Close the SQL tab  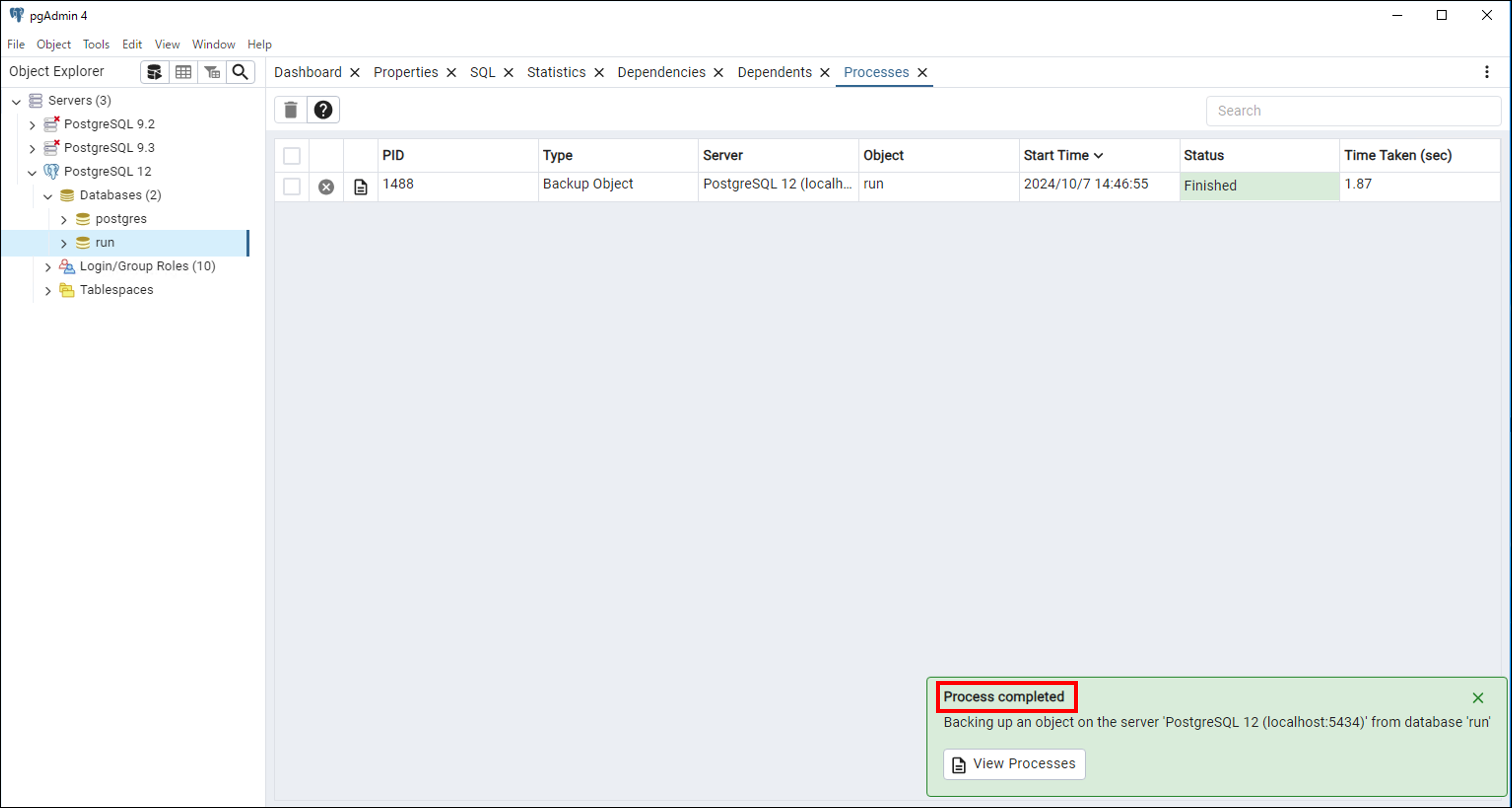coord(509,72)
